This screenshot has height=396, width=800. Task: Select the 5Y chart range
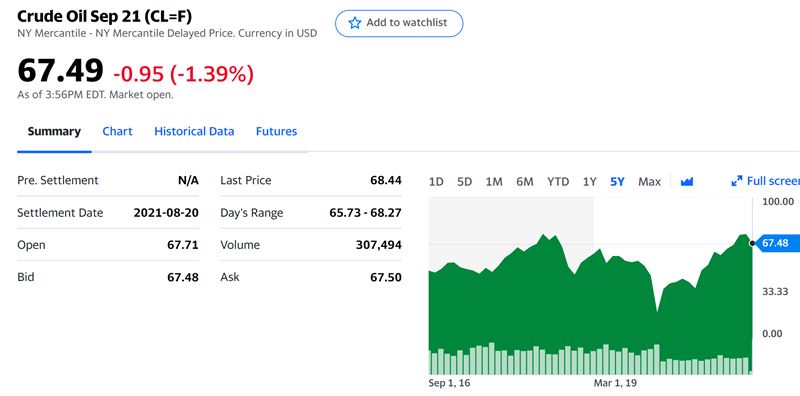point(617,182)
